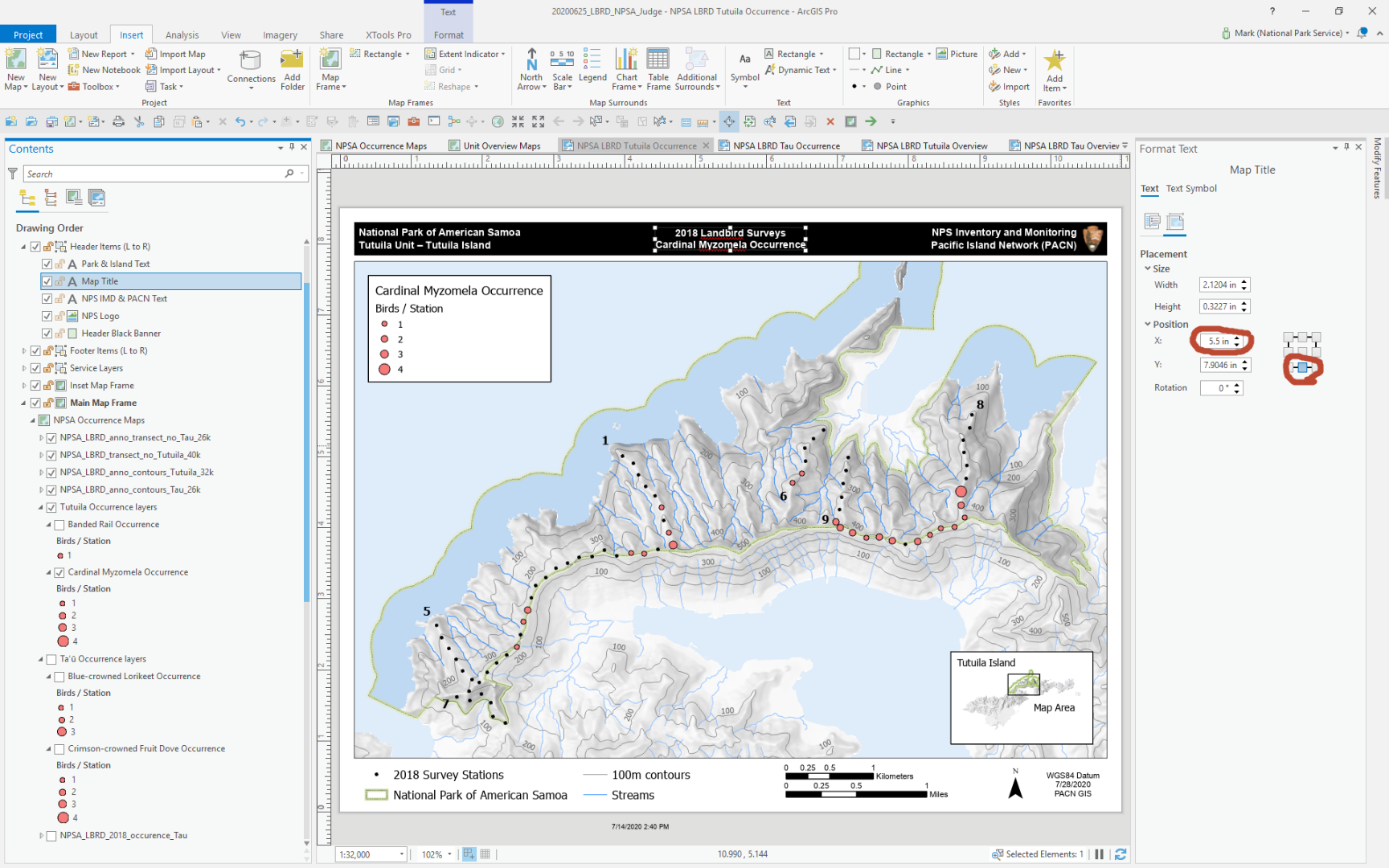The image size is (1389, 868).
Task: Collapse the Position section
Action: pos(1147,324)
